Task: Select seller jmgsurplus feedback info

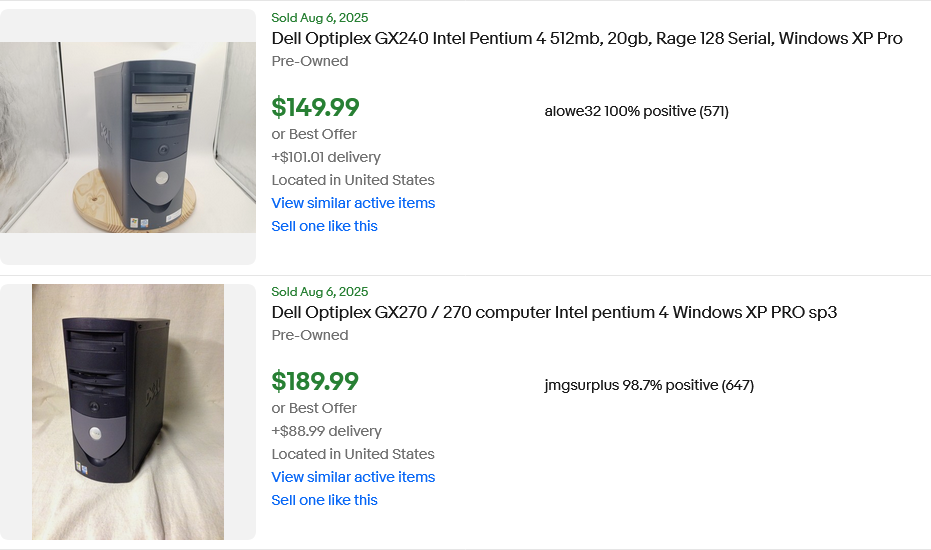Action: 649,385
